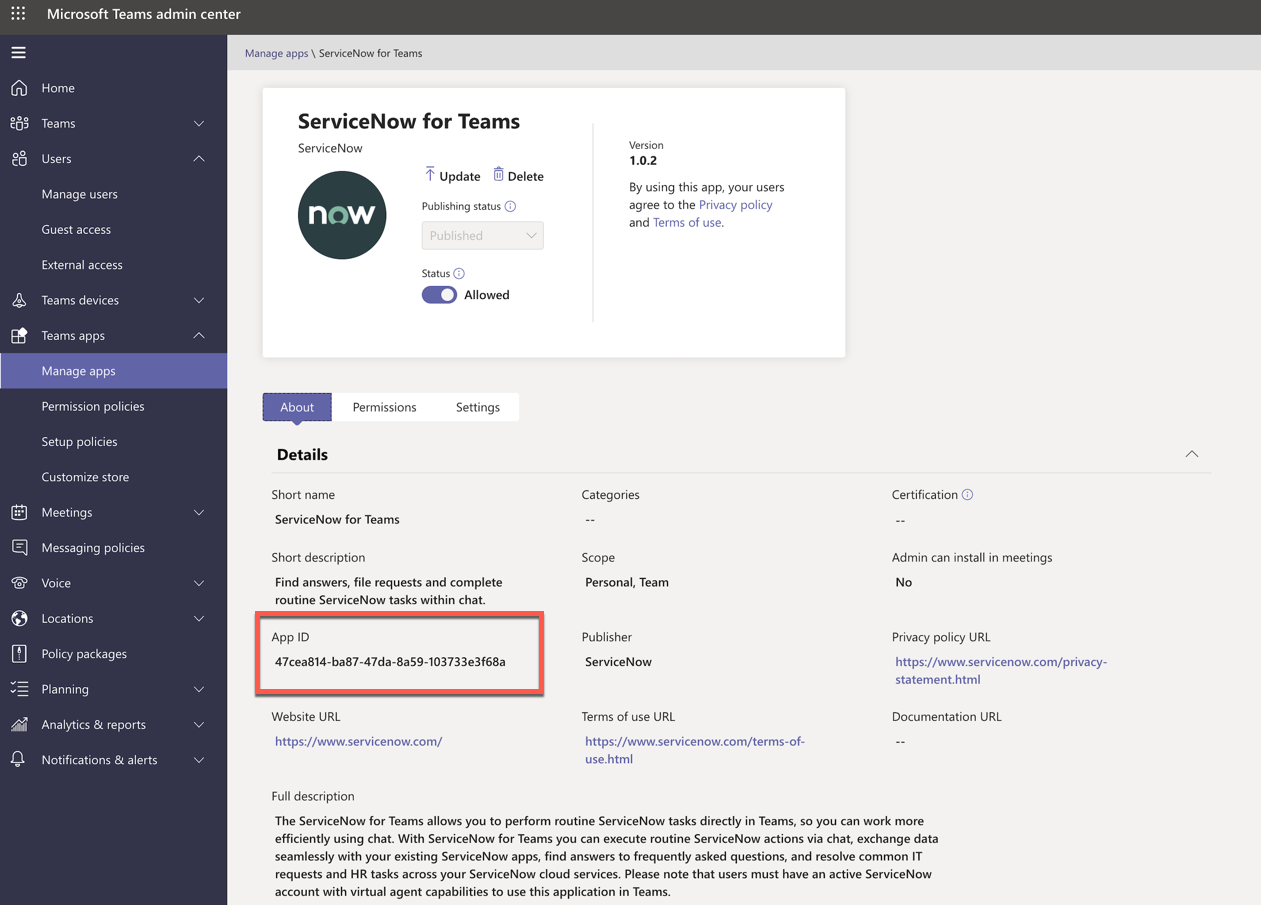The height and width of the screenshot is (905, 1261).
Task: Click the Policy packages icon
Action: click(19, 653)
